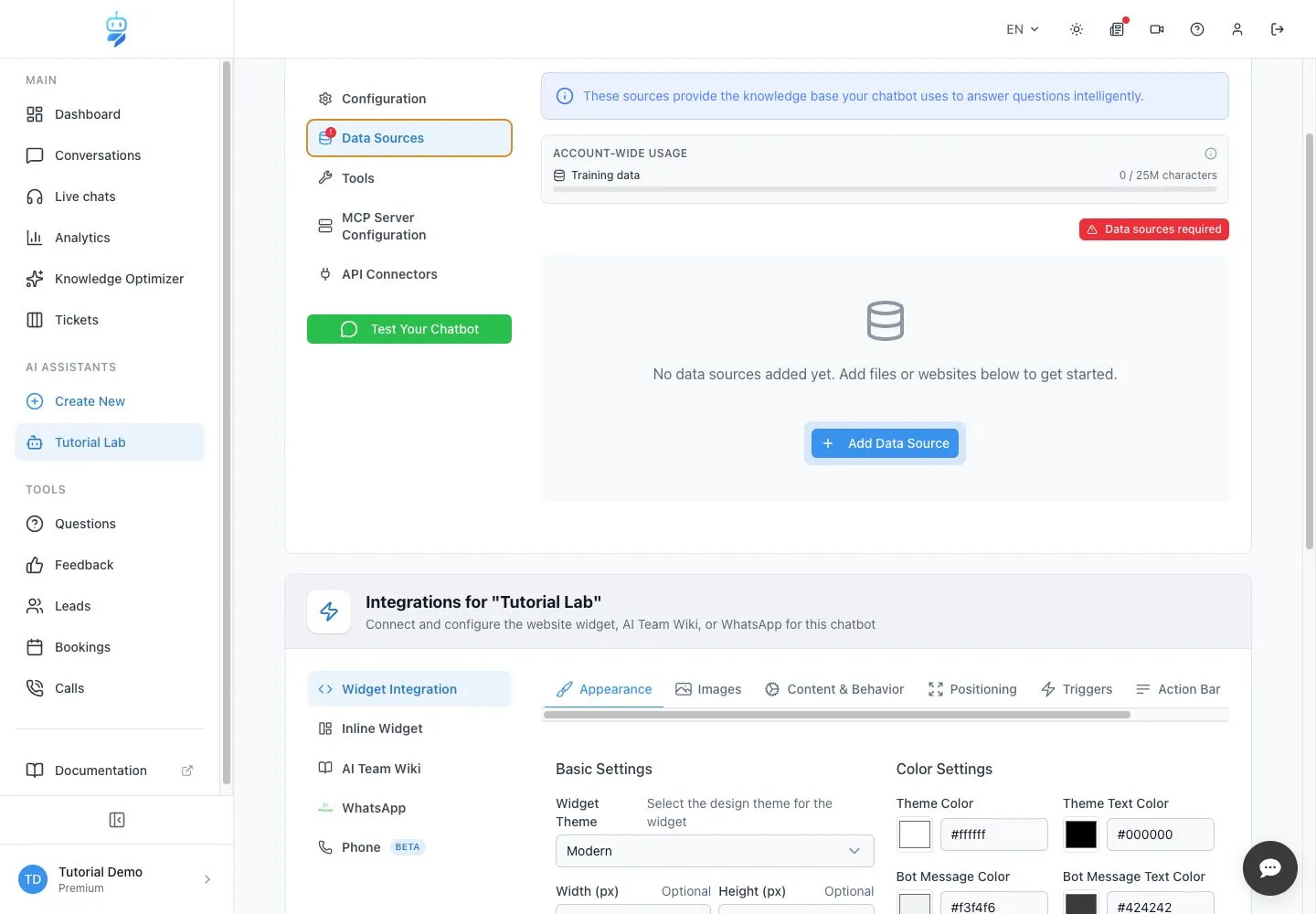Viewport: 1316px width, 914px height.
Task: Open the Feedback tool
Action: (110, 565)
